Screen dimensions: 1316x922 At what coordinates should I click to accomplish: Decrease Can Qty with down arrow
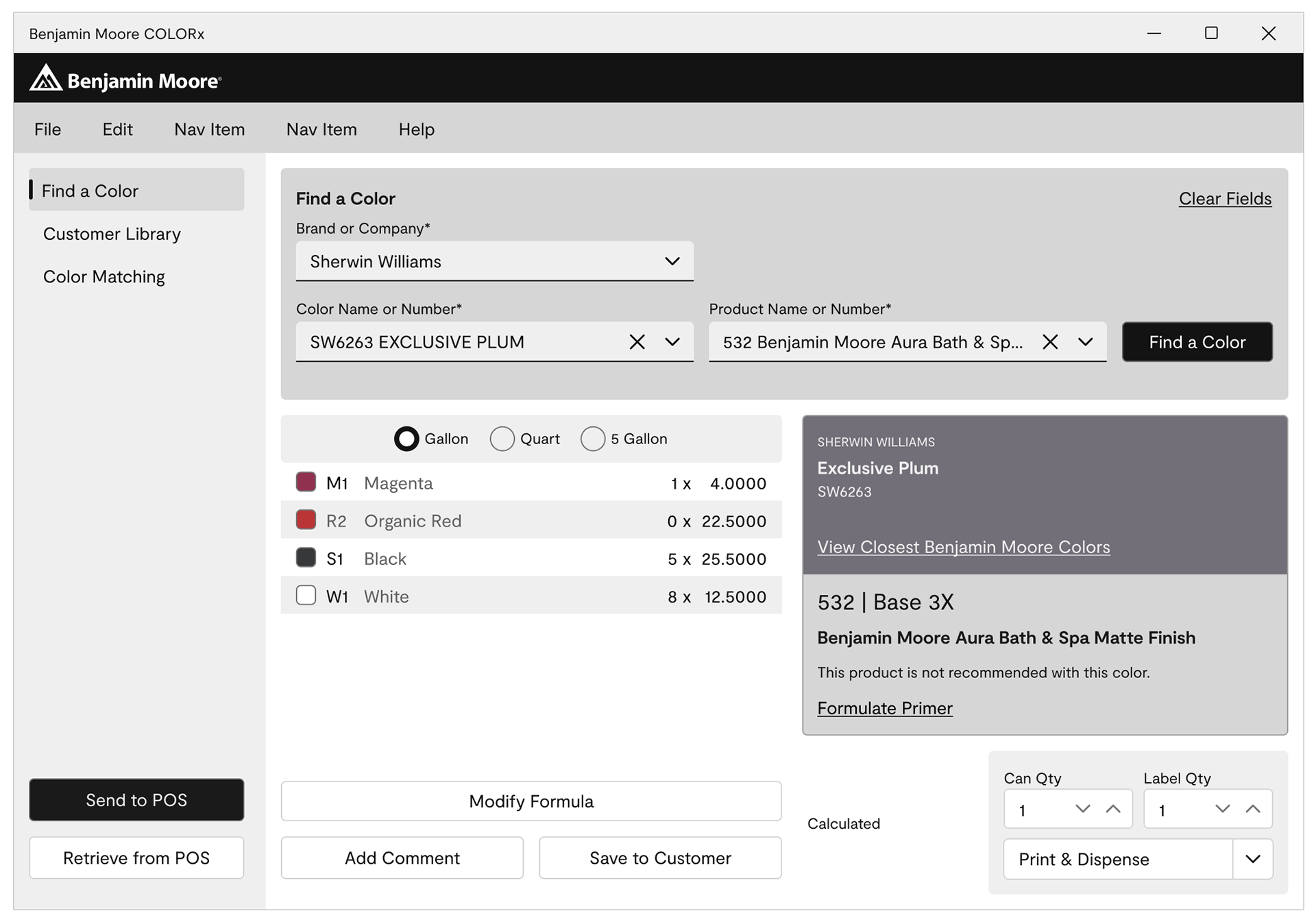(1082, 810)
